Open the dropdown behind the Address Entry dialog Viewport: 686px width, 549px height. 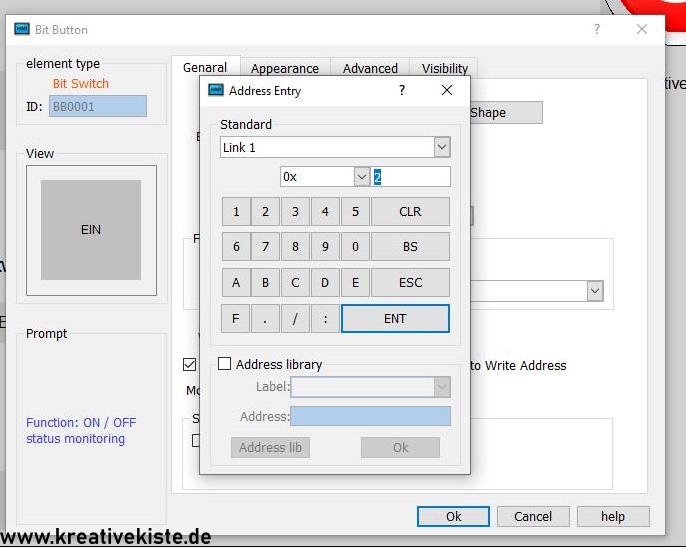[x=595, y=290]
